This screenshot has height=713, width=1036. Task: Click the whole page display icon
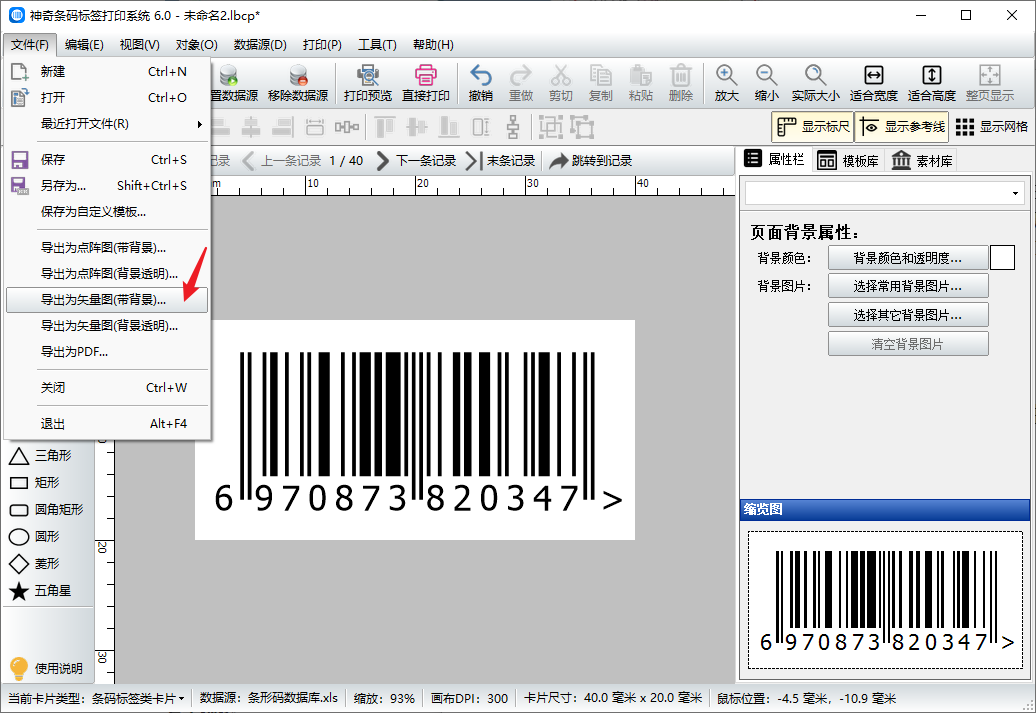click(x=989, y=83)
